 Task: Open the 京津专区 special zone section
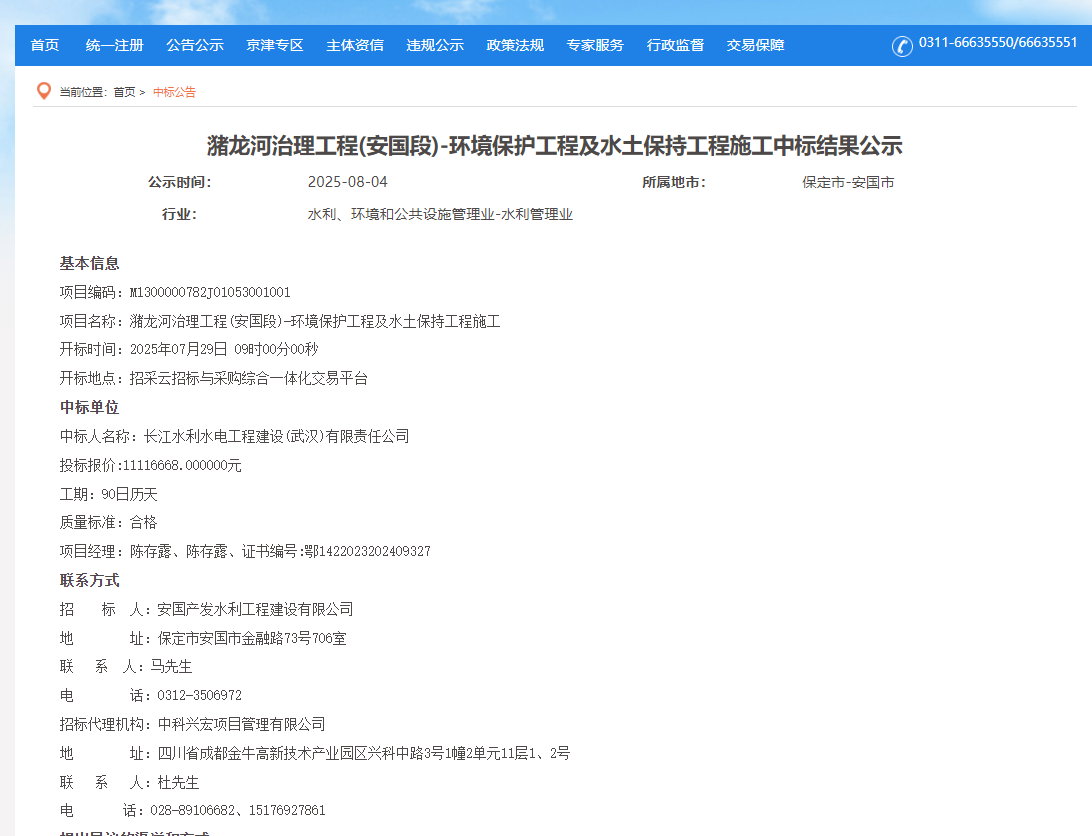coord(274,45)
